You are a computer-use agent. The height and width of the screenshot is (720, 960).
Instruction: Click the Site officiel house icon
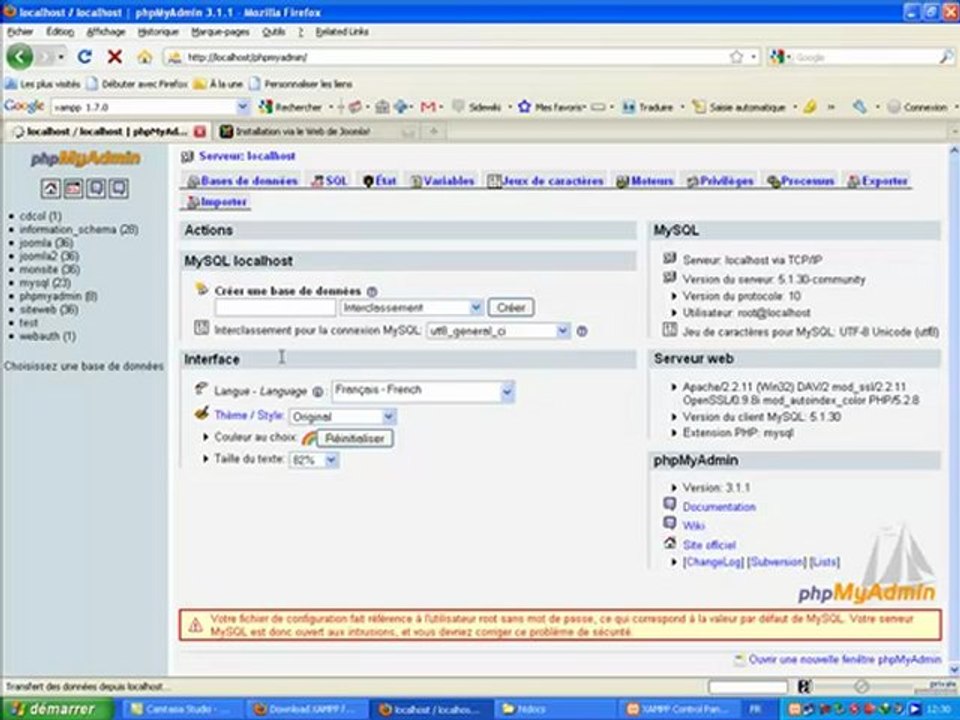670,542
